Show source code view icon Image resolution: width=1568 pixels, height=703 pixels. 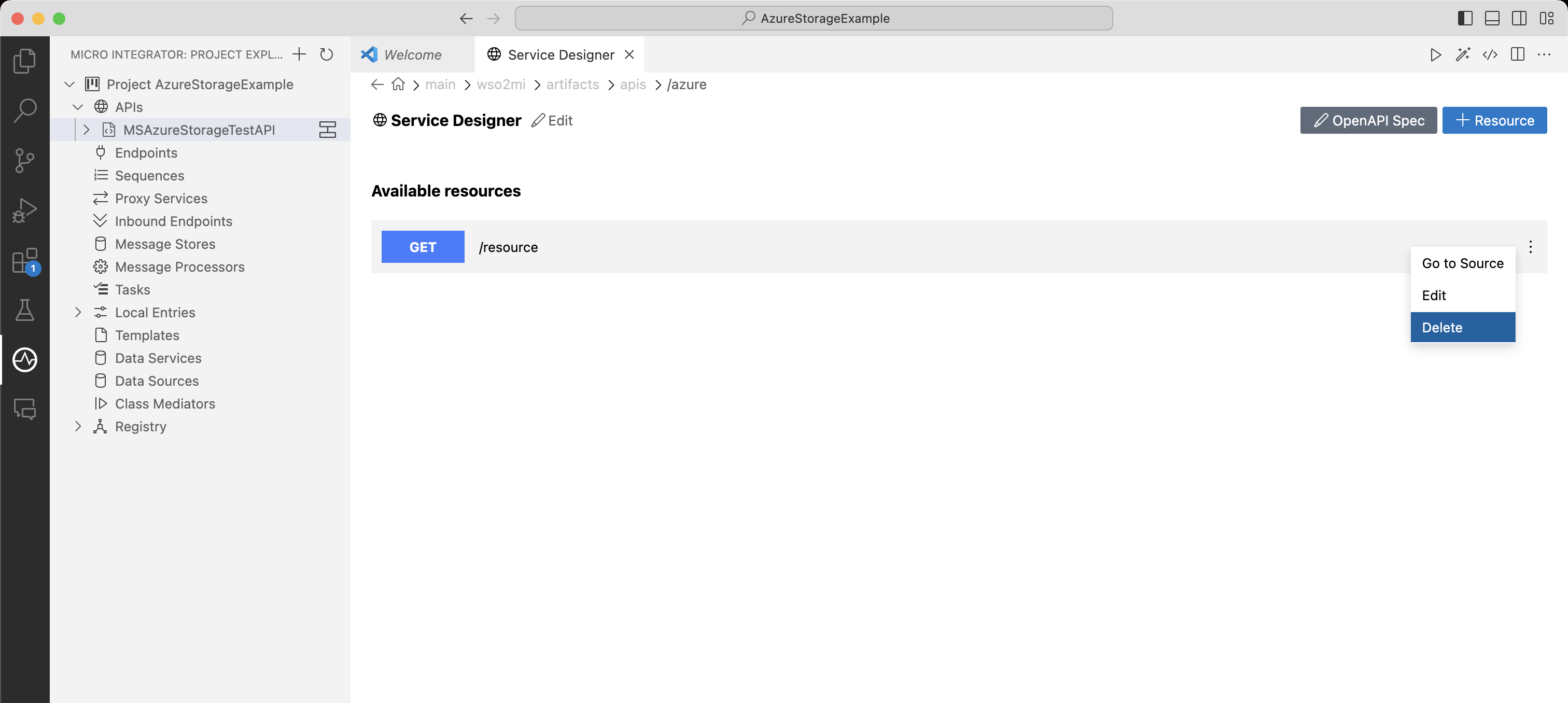1490,55
